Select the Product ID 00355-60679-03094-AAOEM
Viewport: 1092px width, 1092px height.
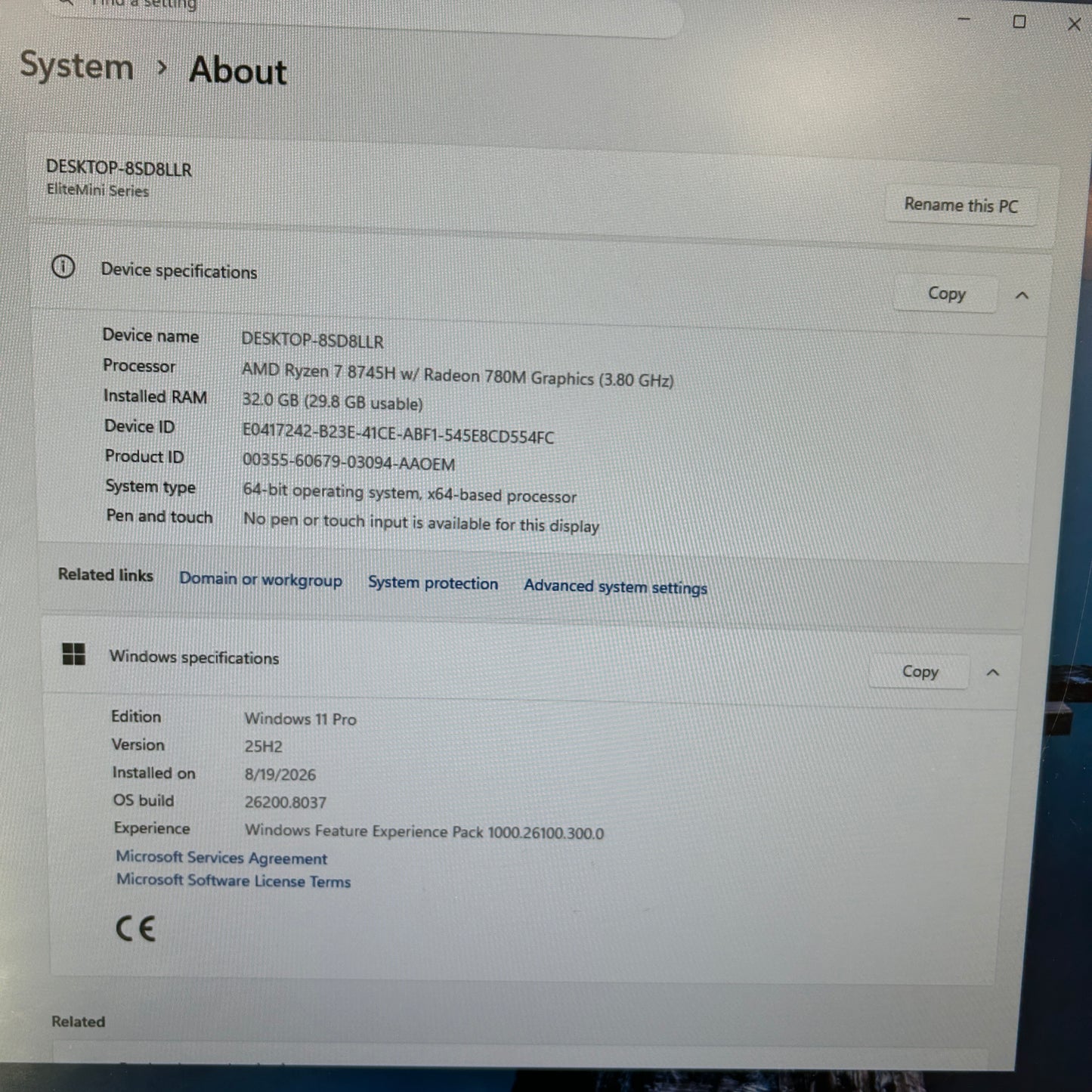point(348,462)
